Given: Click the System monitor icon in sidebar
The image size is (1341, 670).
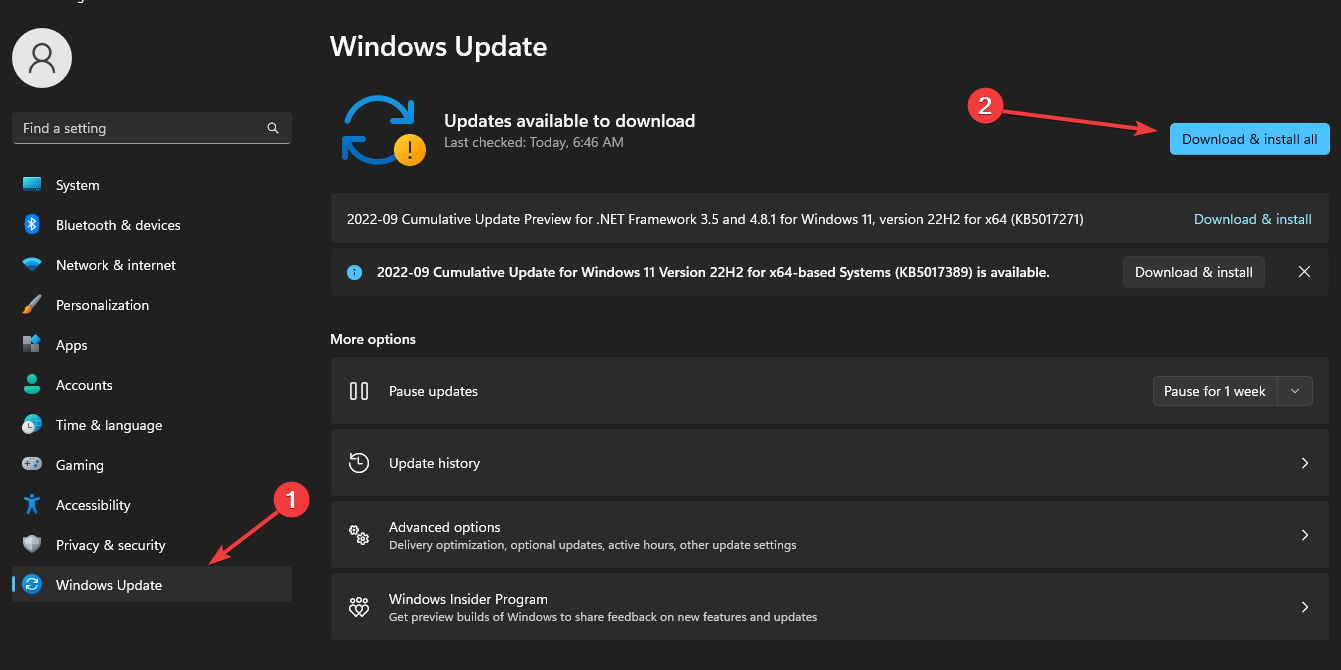Looking at the screenshot, I should pyautogui.click(x=32, y=185).
